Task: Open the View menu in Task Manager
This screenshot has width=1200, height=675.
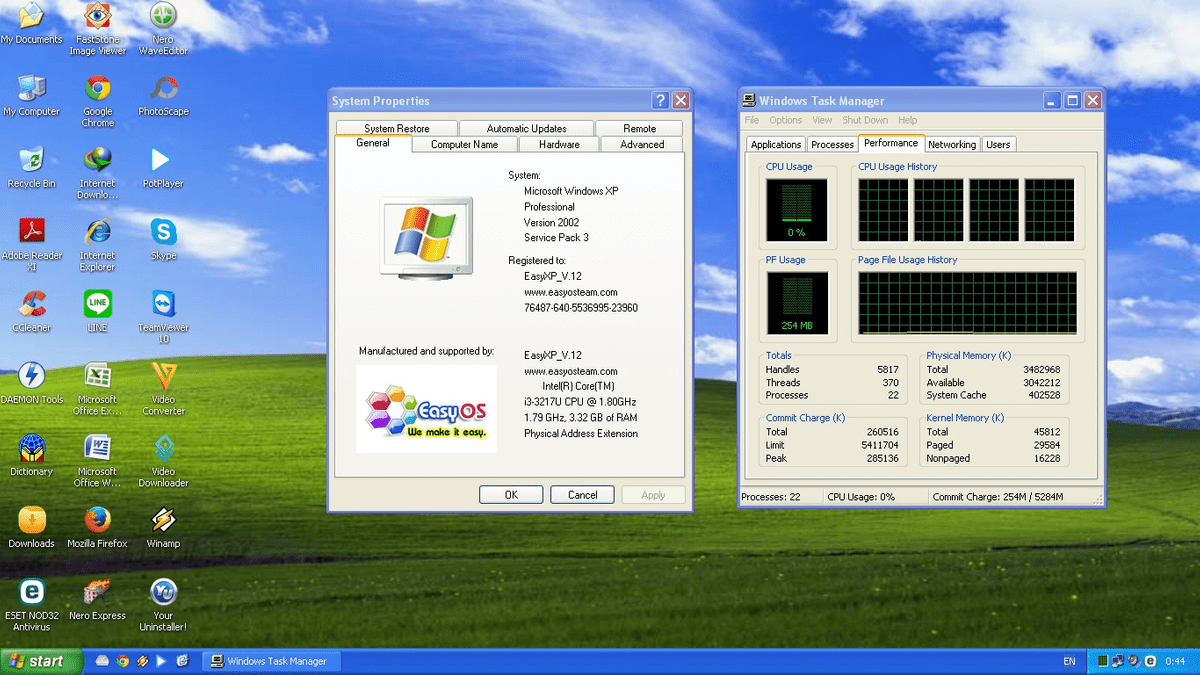Action: pos(821,120)
